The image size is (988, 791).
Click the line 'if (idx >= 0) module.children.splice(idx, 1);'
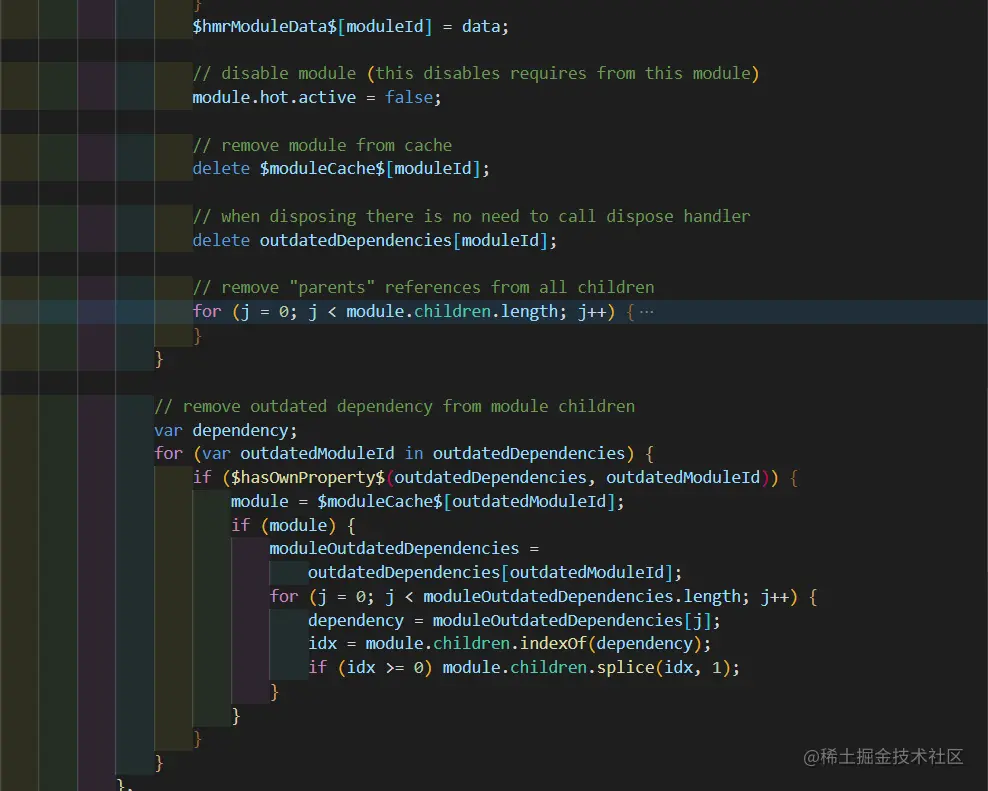pos(524,668)
